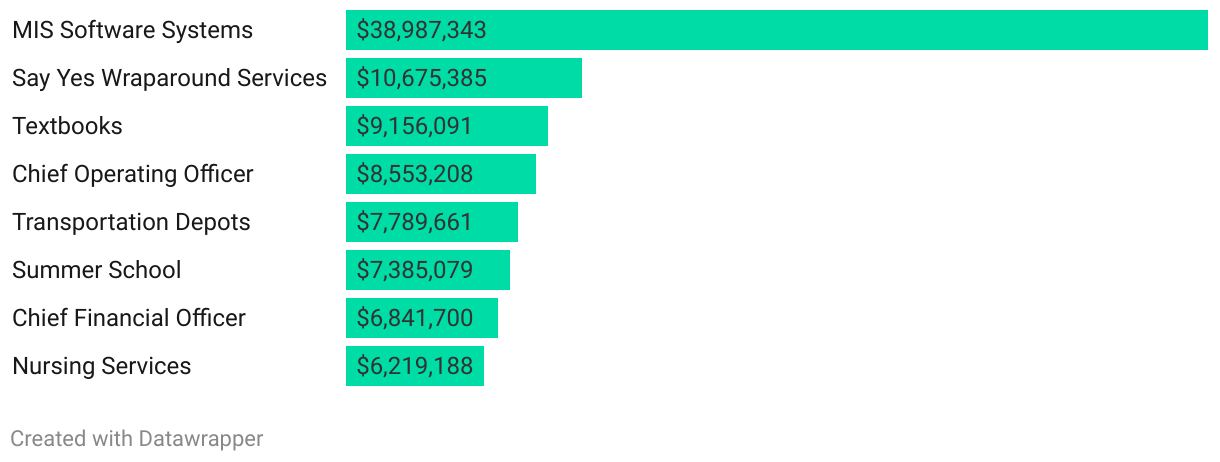This screenshot has height=462, width=1220.
Task: Select the $6,219,188 value text
Action: tap(414, 366)
